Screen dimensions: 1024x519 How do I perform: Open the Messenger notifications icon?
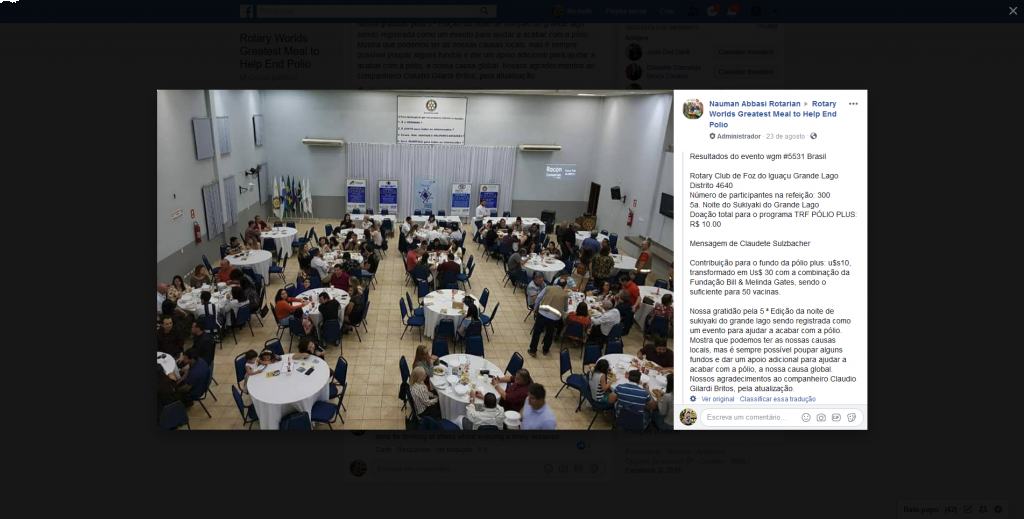tap(712, 11)
